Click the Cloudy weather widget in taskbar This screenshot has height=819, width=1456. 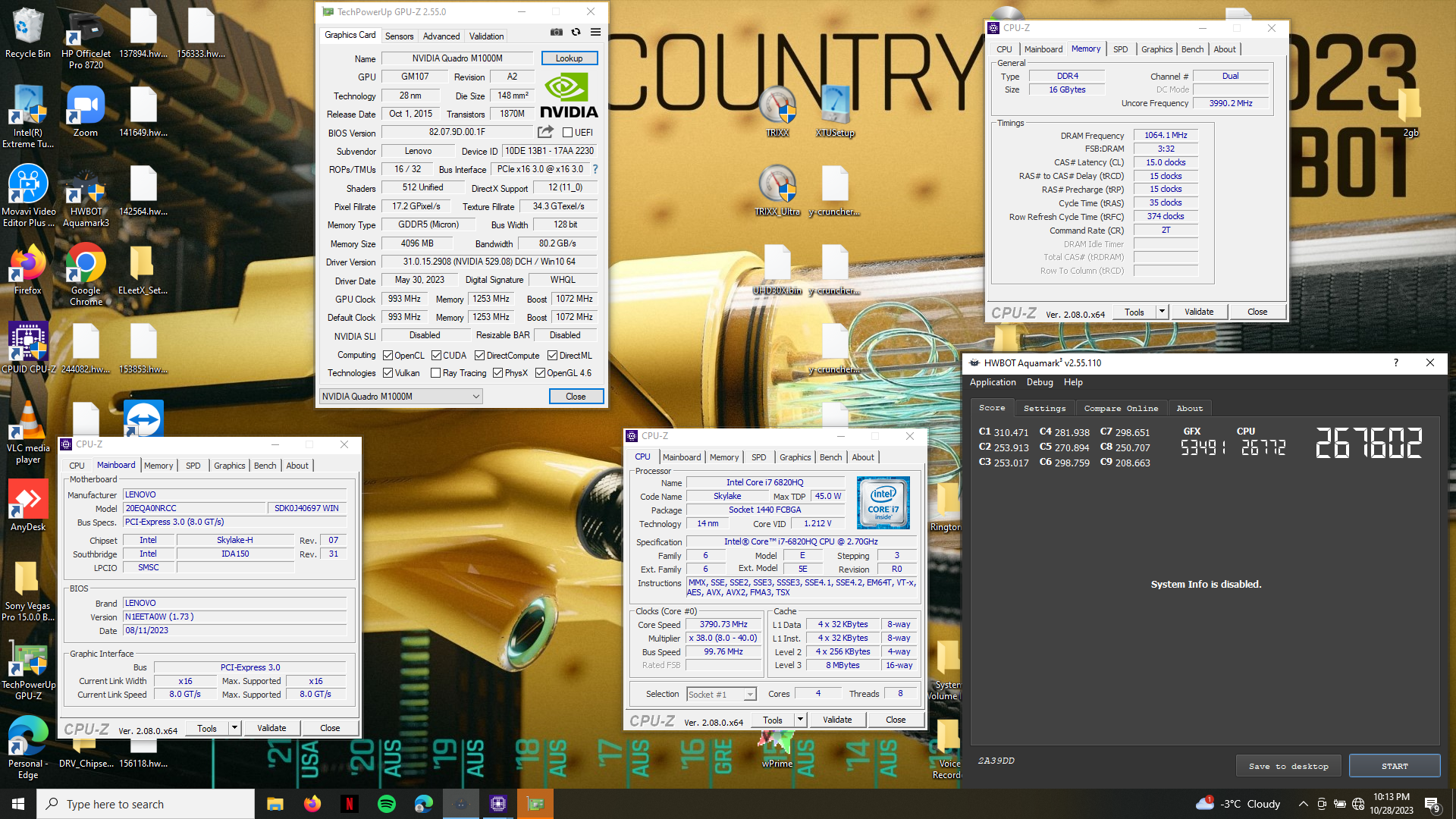1238,804
